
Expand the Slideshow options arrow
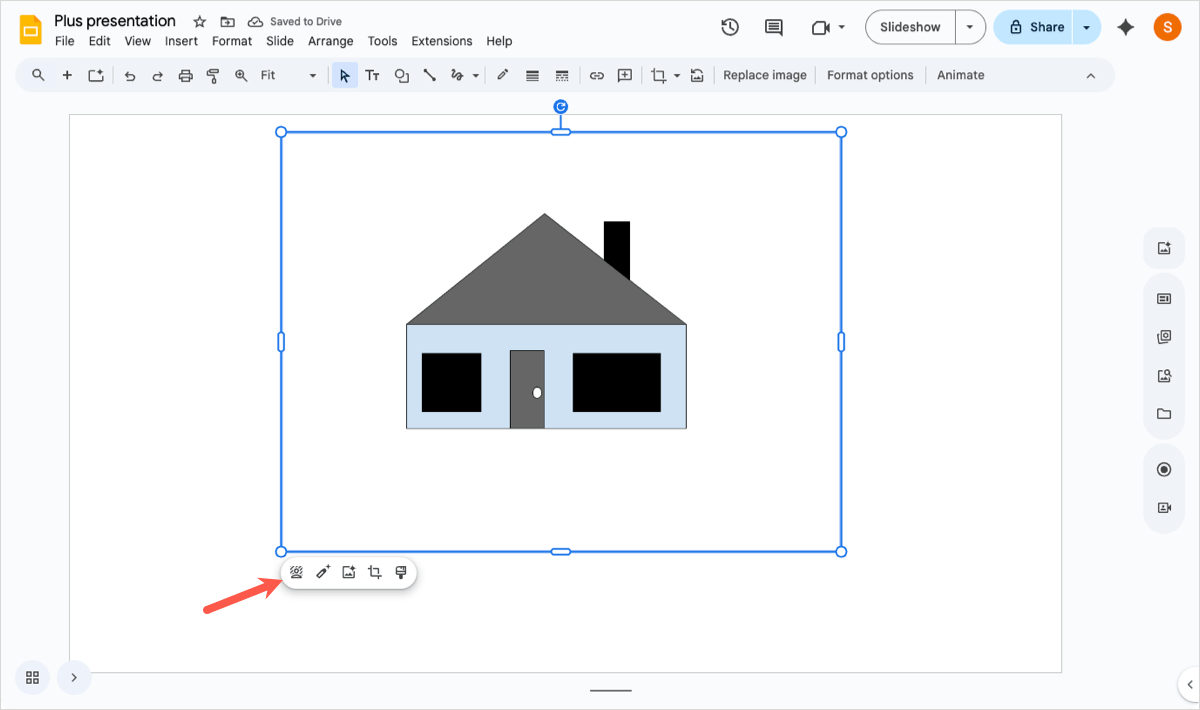970,27
